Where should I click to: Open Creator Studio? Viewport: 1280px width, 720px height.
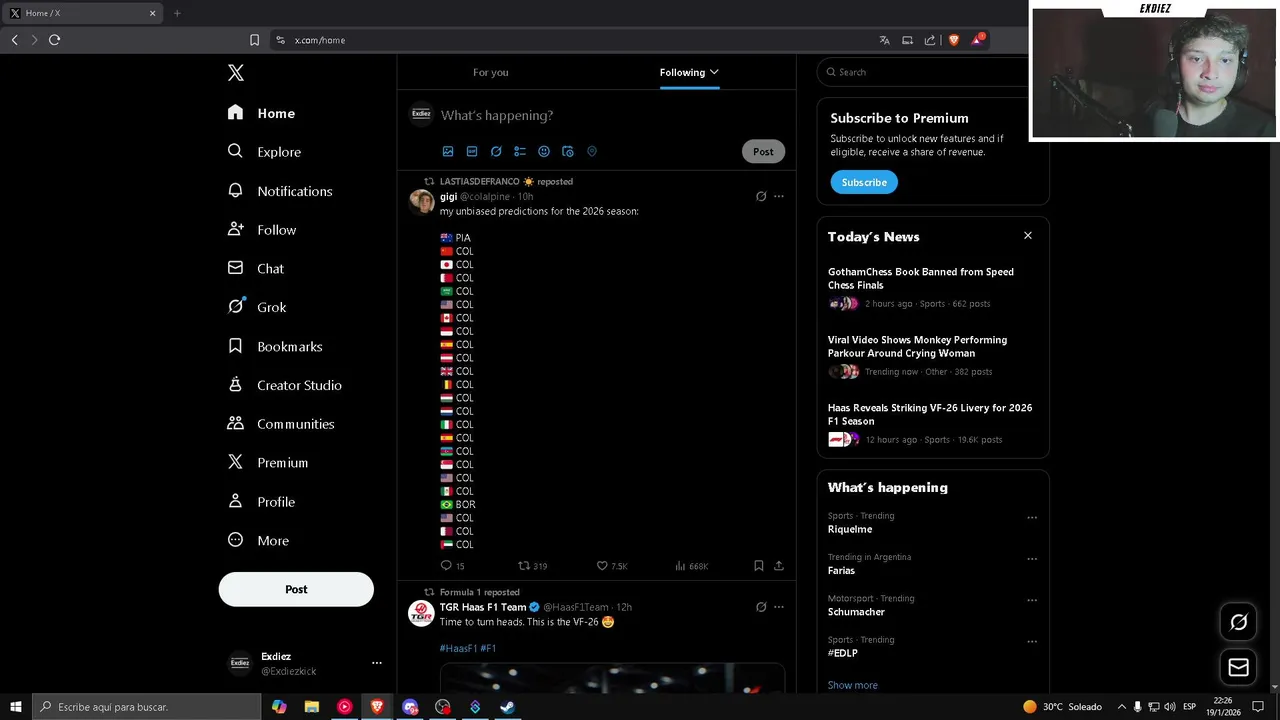coord(285,385)
